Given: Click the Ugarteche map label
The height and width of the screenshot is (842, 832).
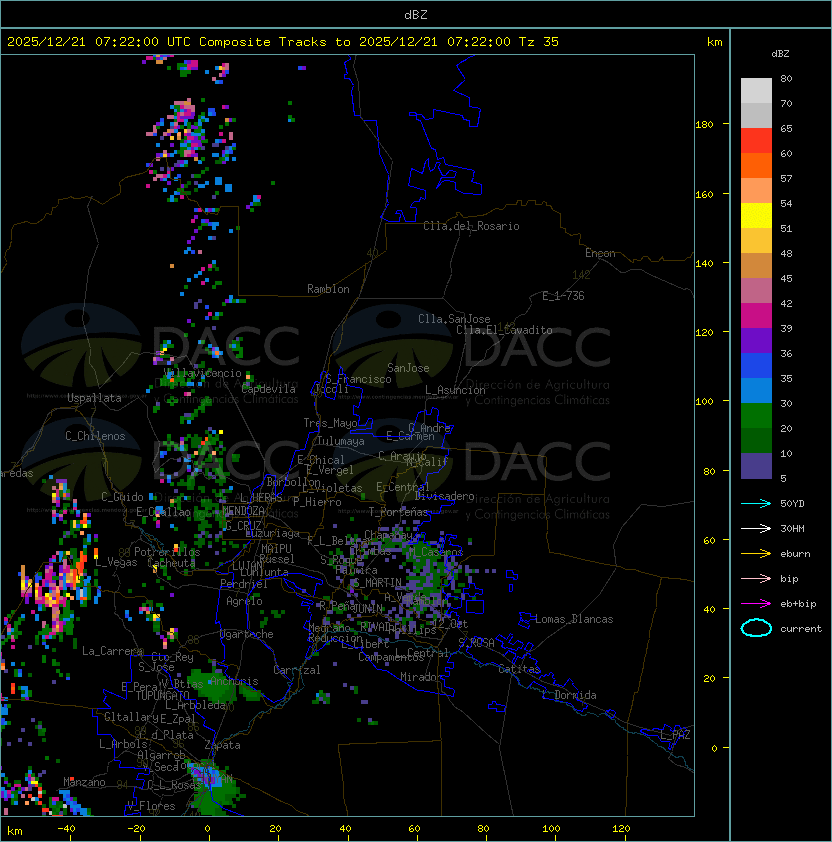Looking at the screenshot, I should [247, 634].
